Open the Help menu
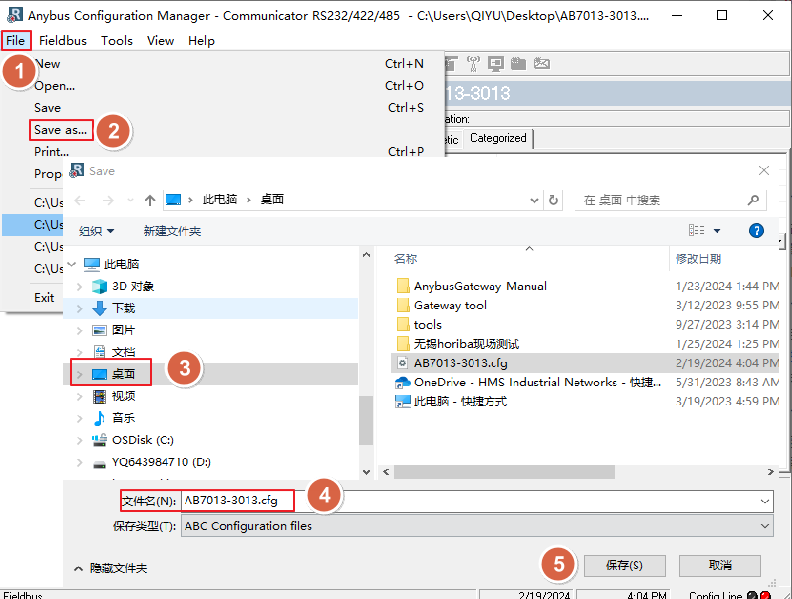792x599 pixels. point(201,40)
